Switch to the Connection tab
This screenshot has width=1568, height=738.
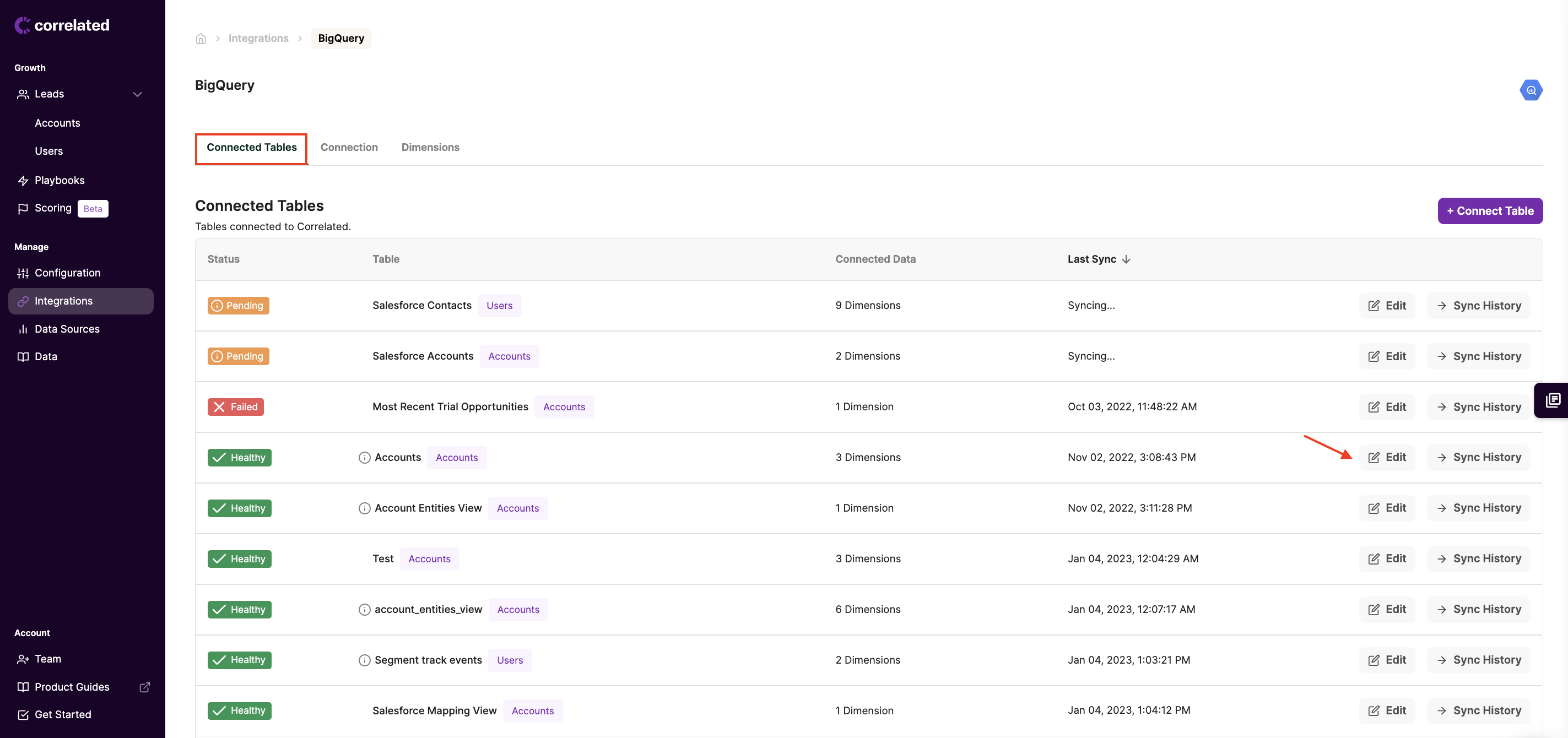[x=349, y=147]
